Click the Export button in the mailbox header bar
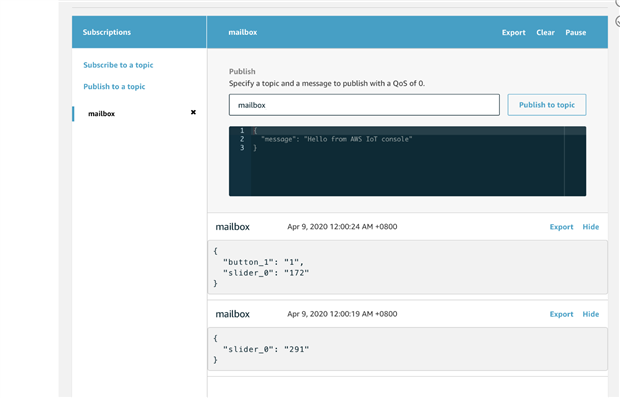The height and width of the screenshot is (398, 620). 513,32
